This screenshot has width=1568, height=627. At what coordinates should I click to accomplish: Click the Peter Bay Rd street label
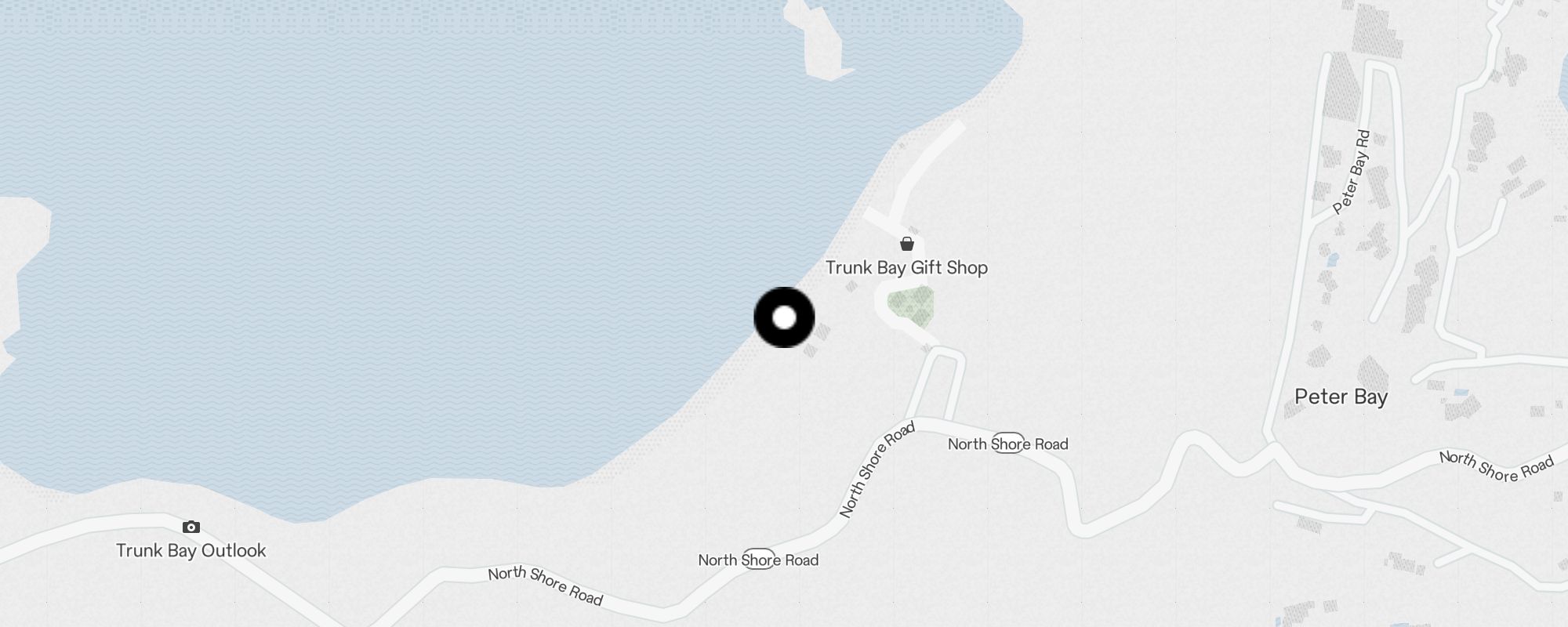coord(1352,172)
